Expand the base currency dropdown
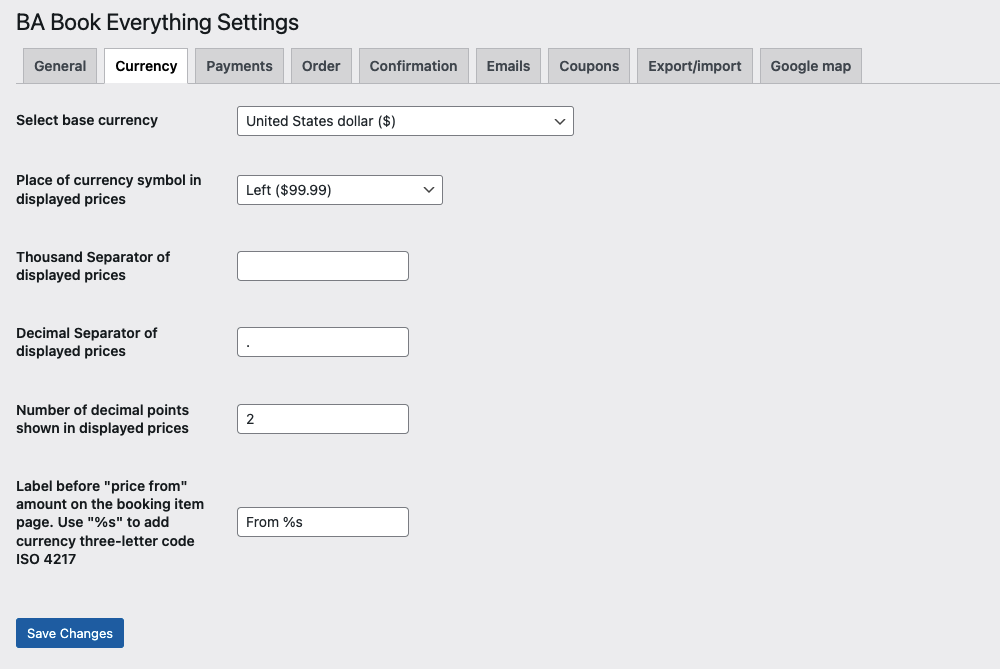 pyautogui.click(x=405, y=121)
